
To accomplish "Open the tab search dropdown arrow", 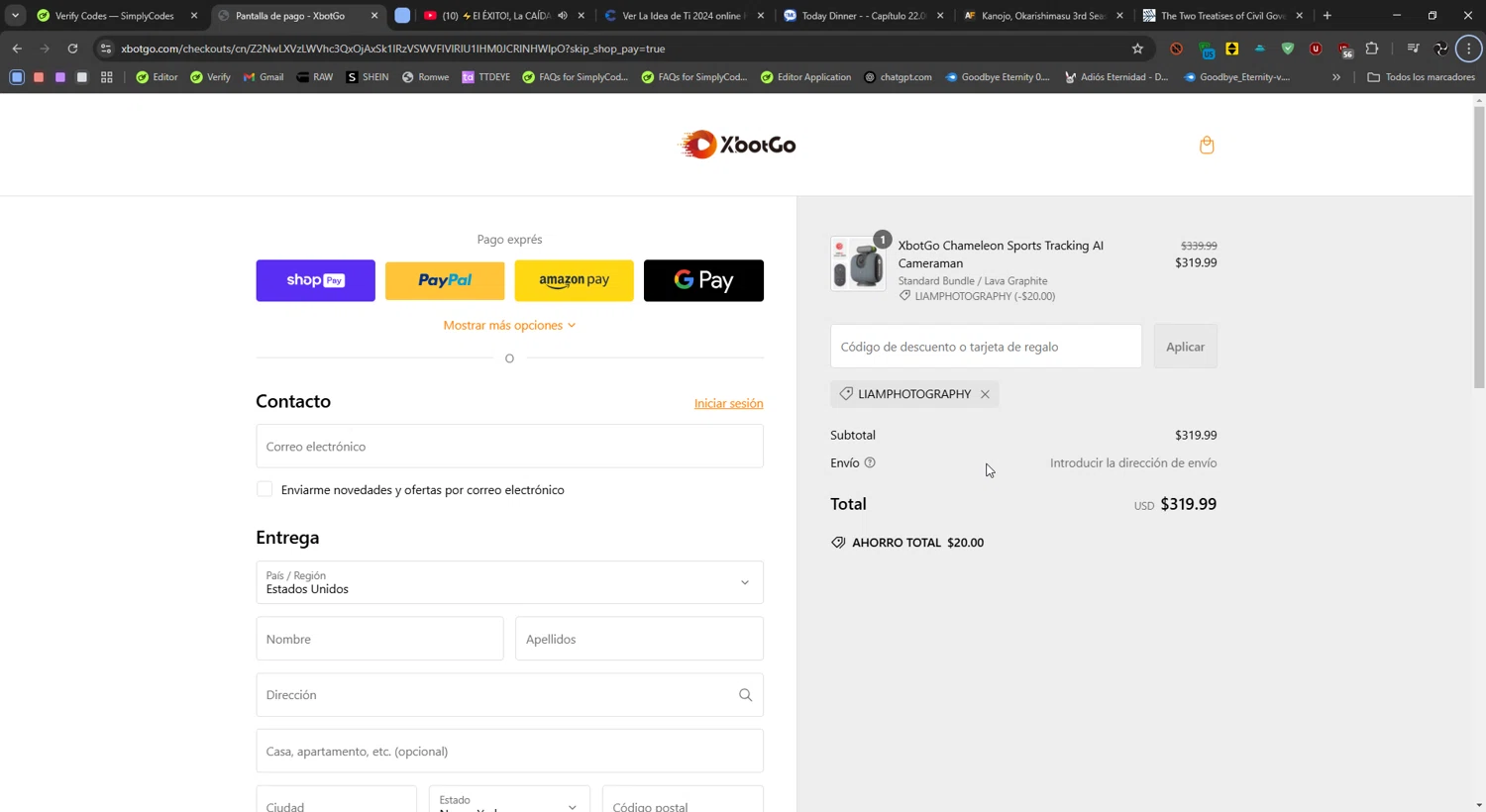I will click(15, 15).
